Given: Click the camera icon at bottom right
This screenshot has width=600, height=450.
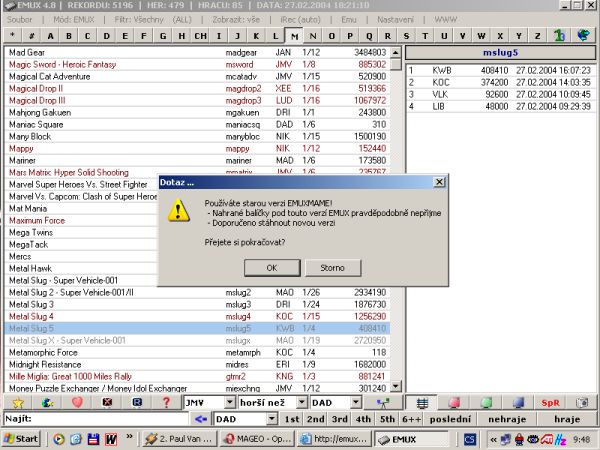Looking at the screenshot, I should (x=582, y=403).
